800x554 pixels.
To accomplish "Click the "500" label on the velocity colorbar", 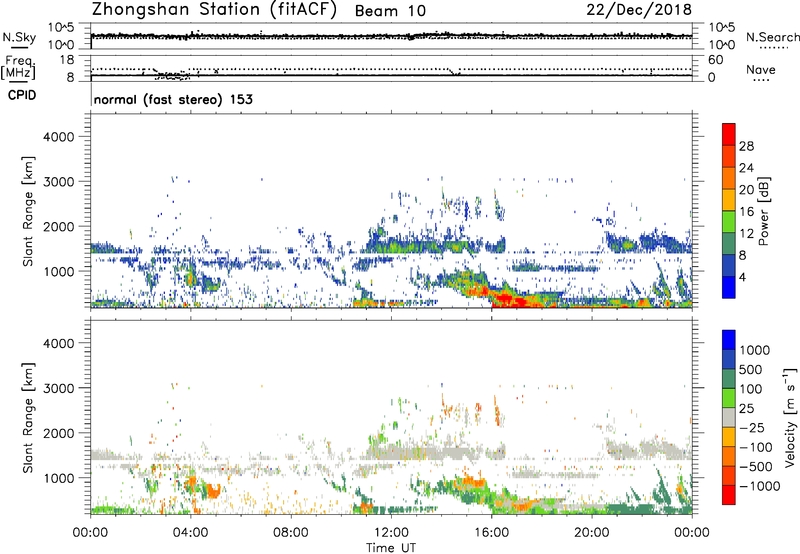I will [x=751, y=370].
